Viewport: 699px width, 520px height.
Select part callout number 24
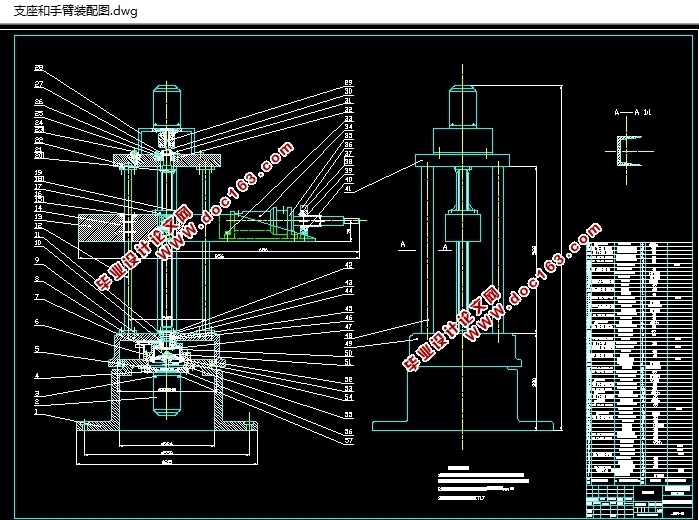(39, 122)
